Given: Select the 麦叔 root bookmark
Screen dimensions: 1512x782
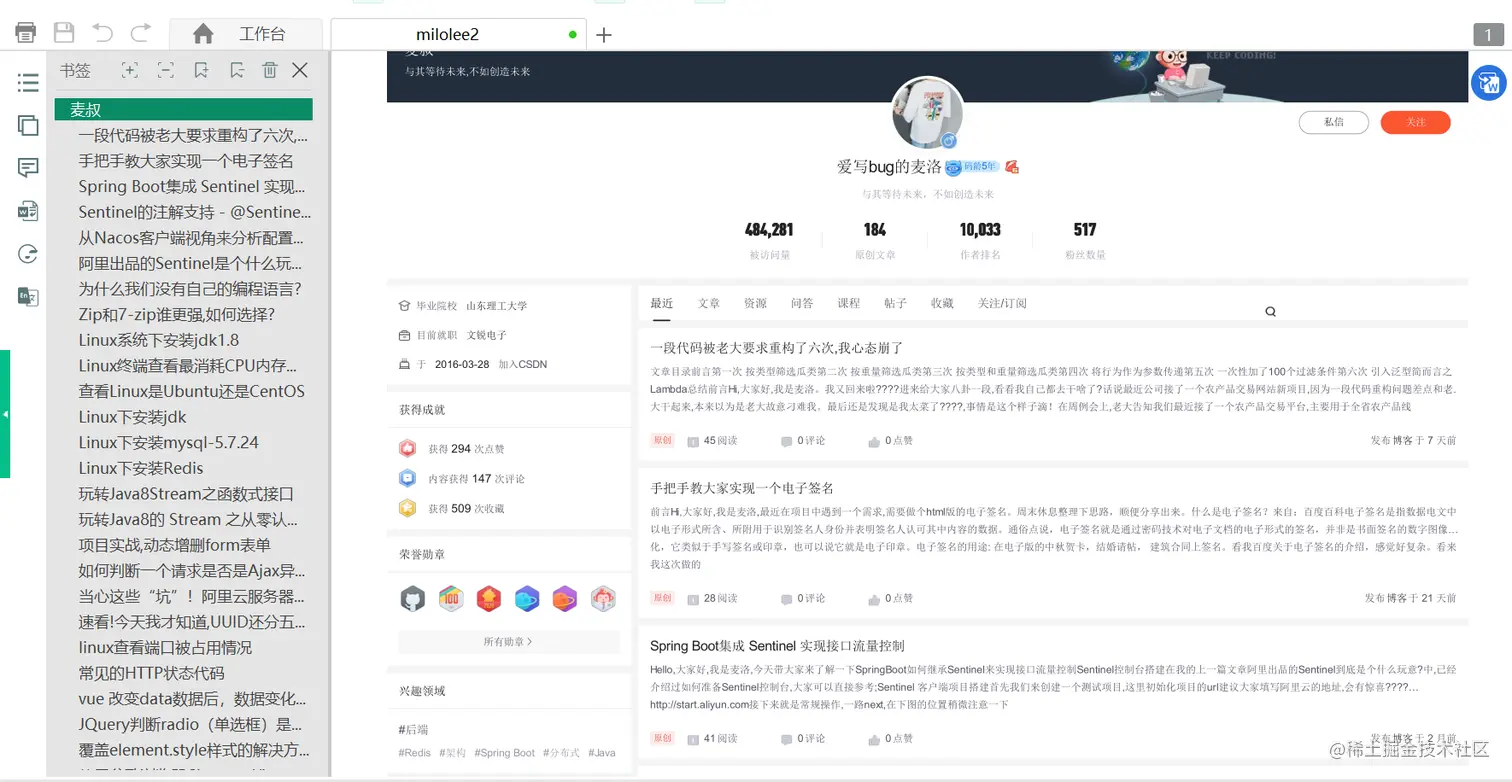Looking at the screenshot, I should pyautogui.click(x=184, y=109).
